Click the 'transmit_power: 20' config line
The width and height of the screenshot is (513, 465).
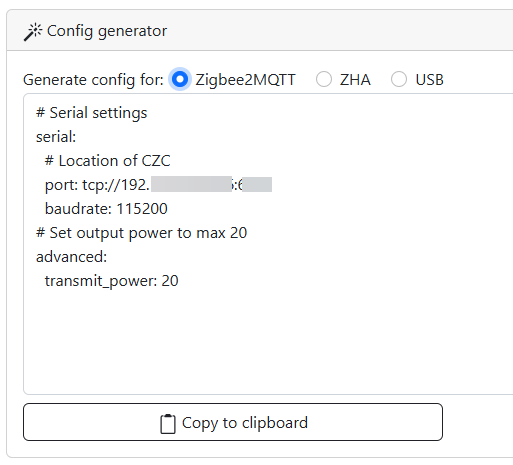pos(111,281)
